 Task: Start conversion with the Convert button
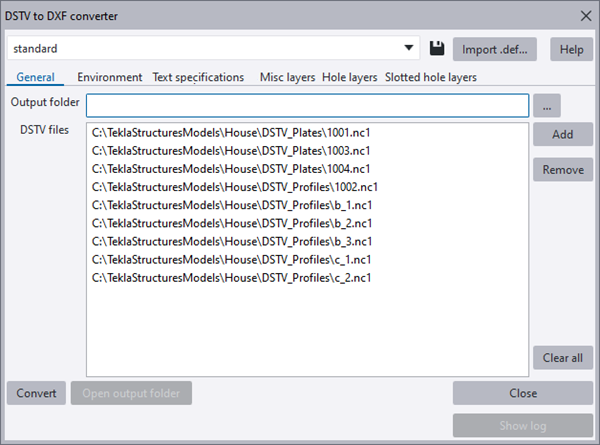click(x=36, y=392)
